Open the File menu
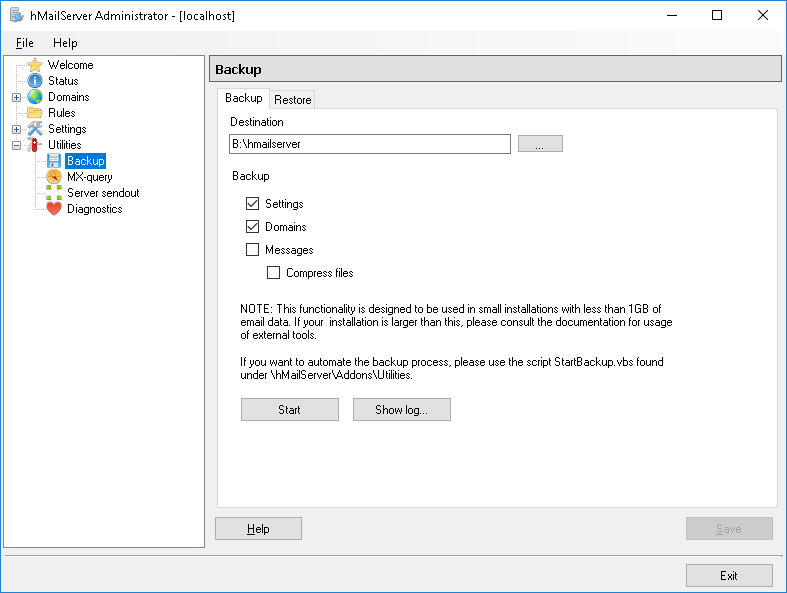Screen dimensions: 787x593 (x=25, y=43)
